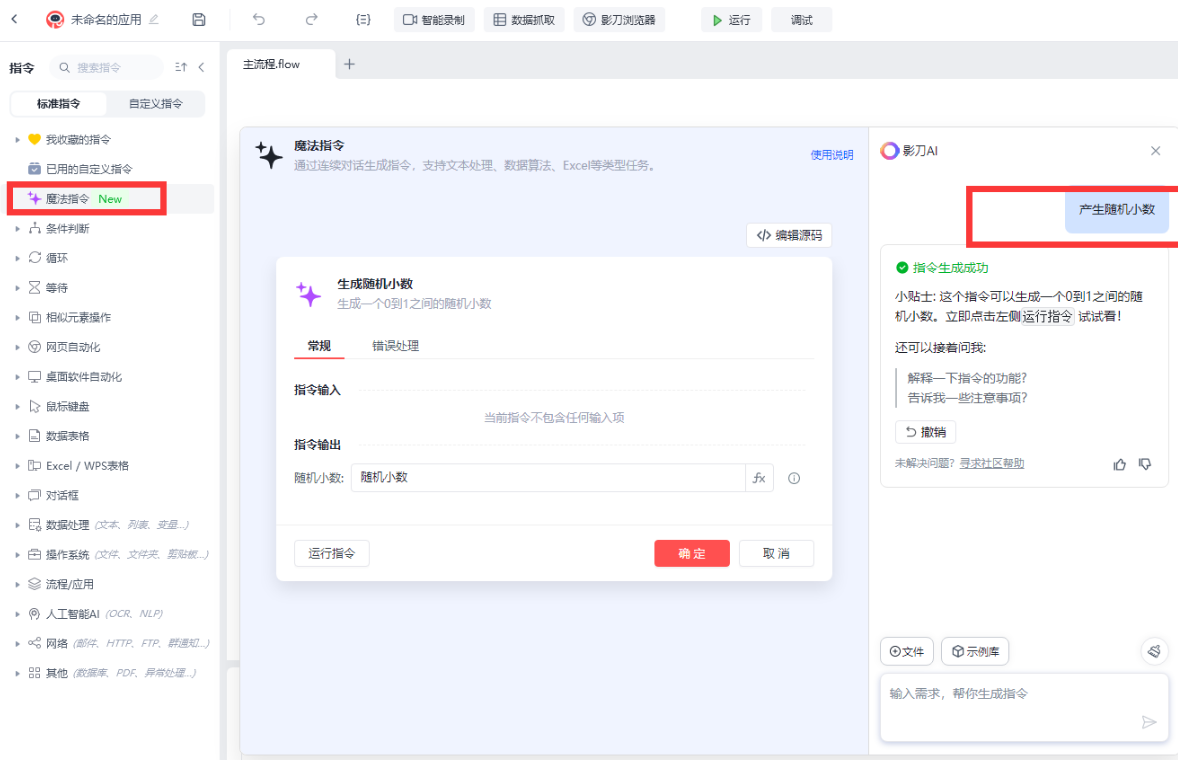The height and width of the screenshot is (760, 1178).
Task: Switch to 自定义指令 toggle
Action: pos(155,104)
